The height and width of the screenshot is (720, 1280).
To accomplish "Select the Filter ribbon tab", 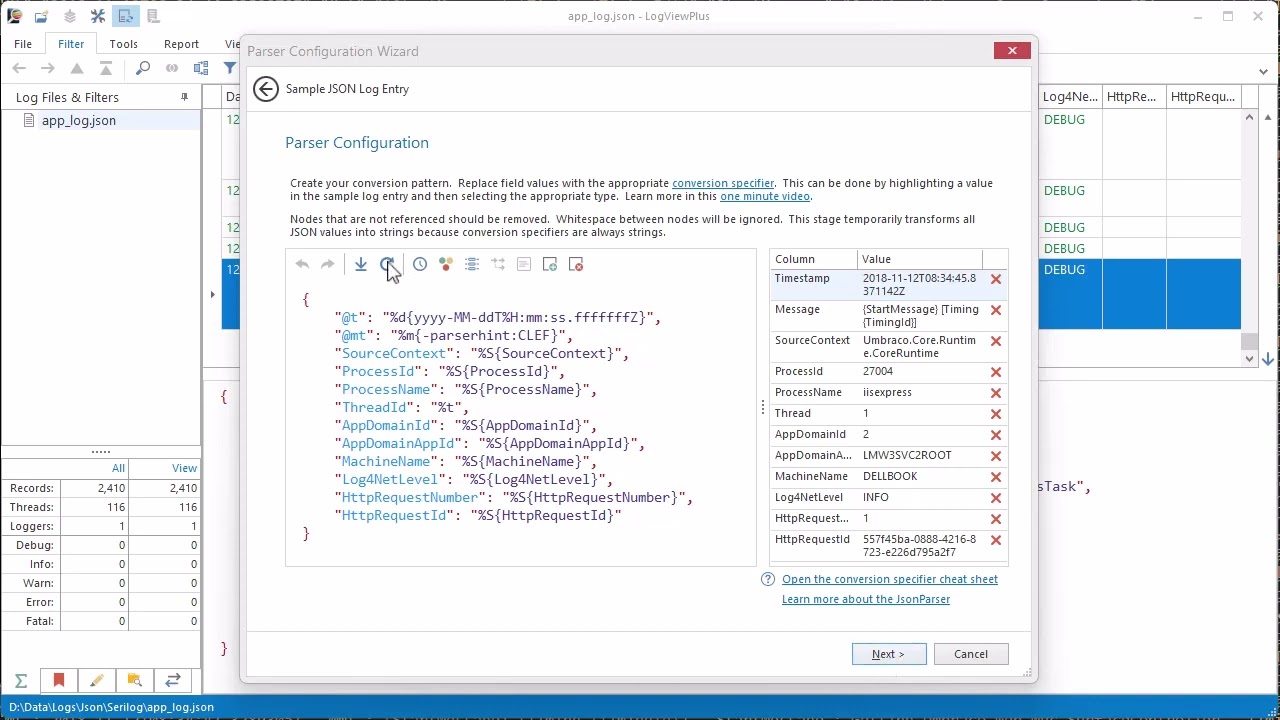I will coord(71,44).
